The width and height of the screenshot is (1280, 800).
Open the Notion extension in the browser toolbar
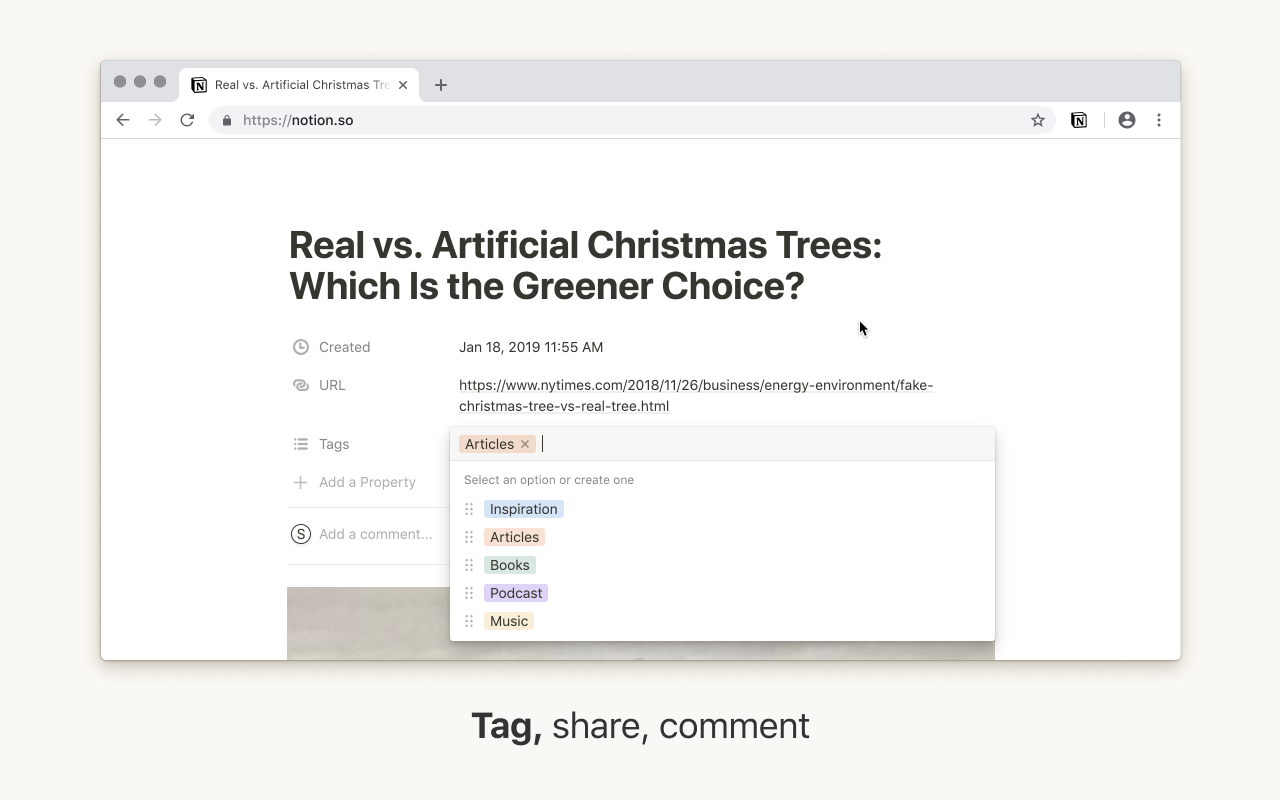click(1079, 119)
